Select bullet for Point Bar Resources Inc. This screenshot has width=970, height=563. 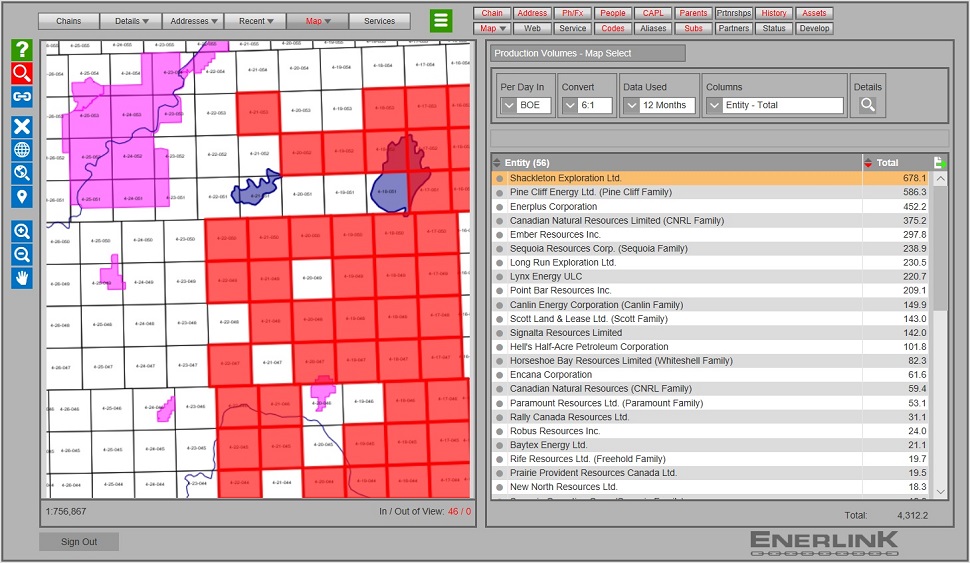(x=499, y=291)
